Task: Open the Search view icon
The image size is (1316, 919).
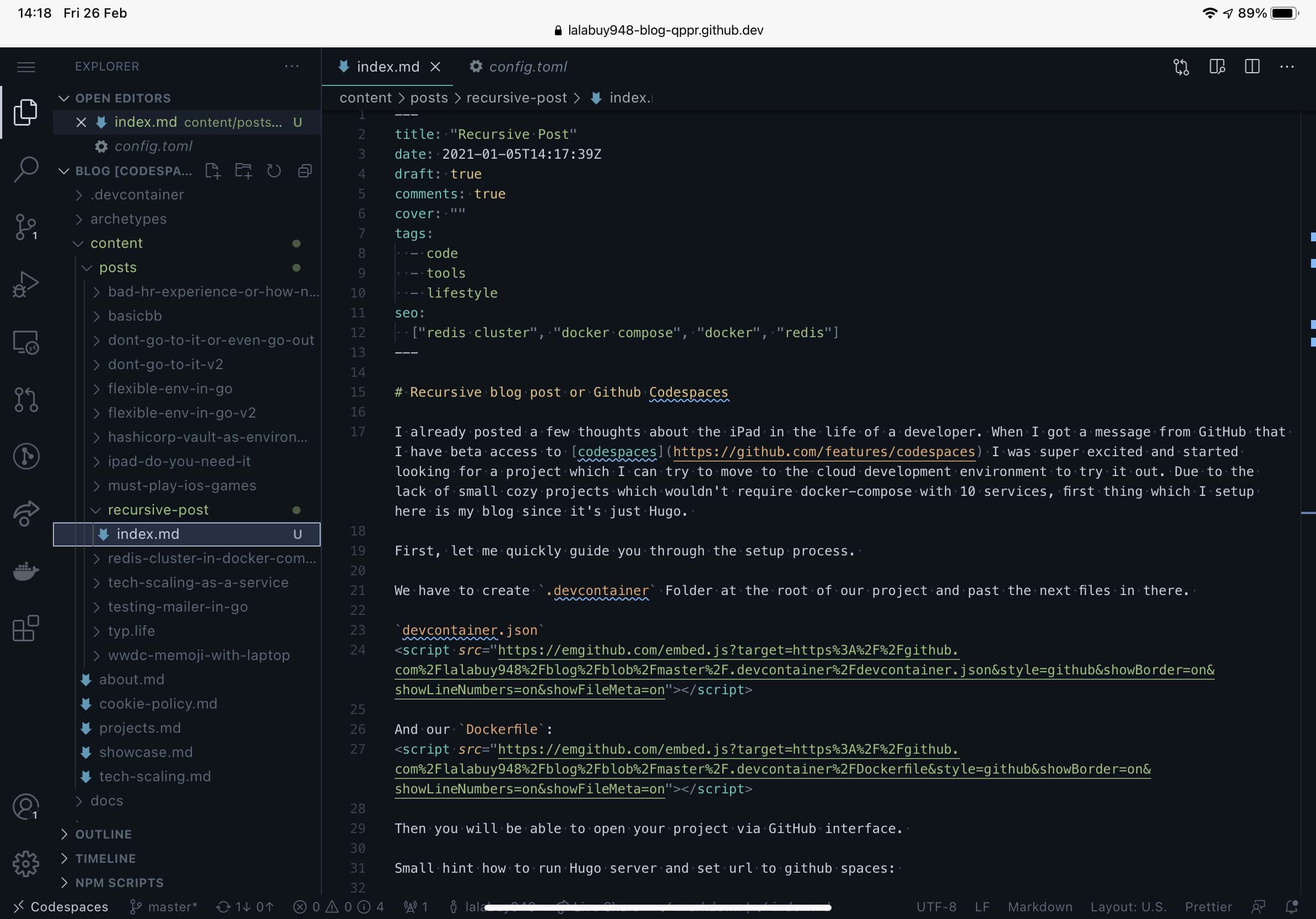Action: (x=26, y=170)
